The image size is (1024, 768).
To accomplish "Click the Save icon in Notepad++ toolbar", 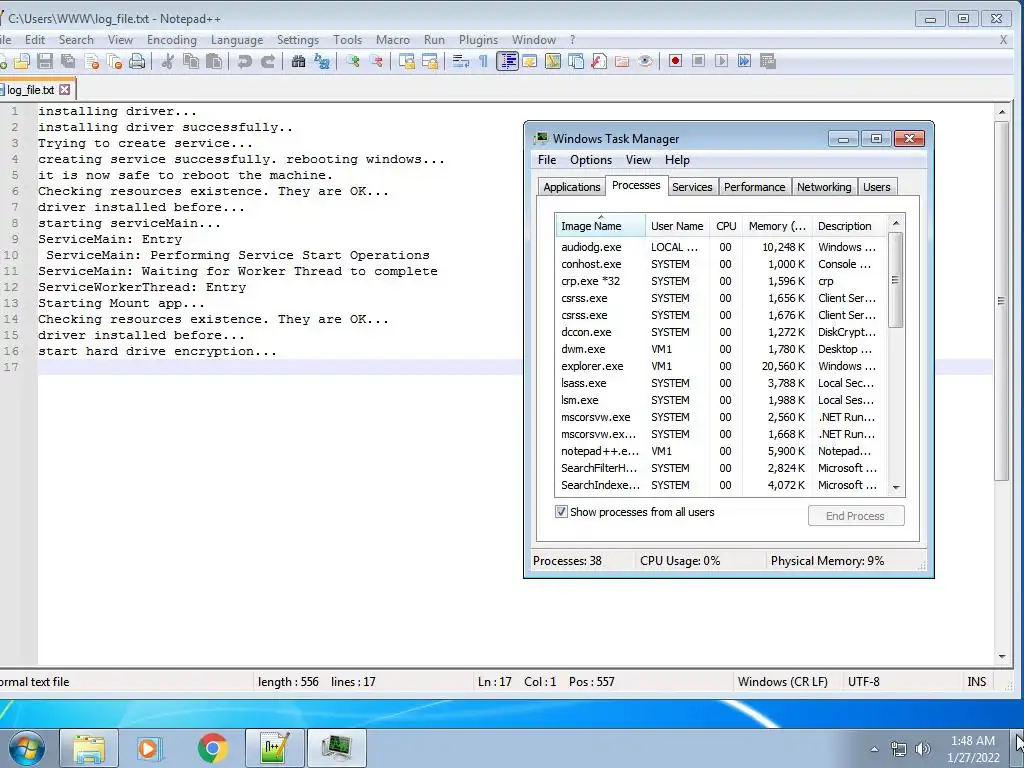I will pos(44,61).
